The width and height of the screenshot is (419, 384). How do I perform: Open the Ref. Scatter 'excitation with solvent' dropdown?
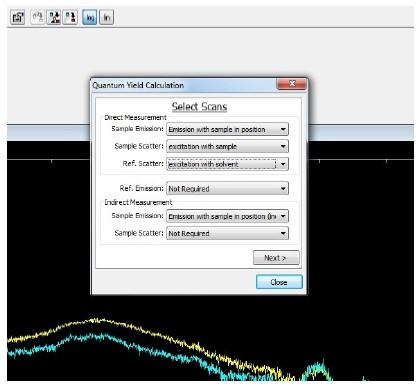[227, 164]
